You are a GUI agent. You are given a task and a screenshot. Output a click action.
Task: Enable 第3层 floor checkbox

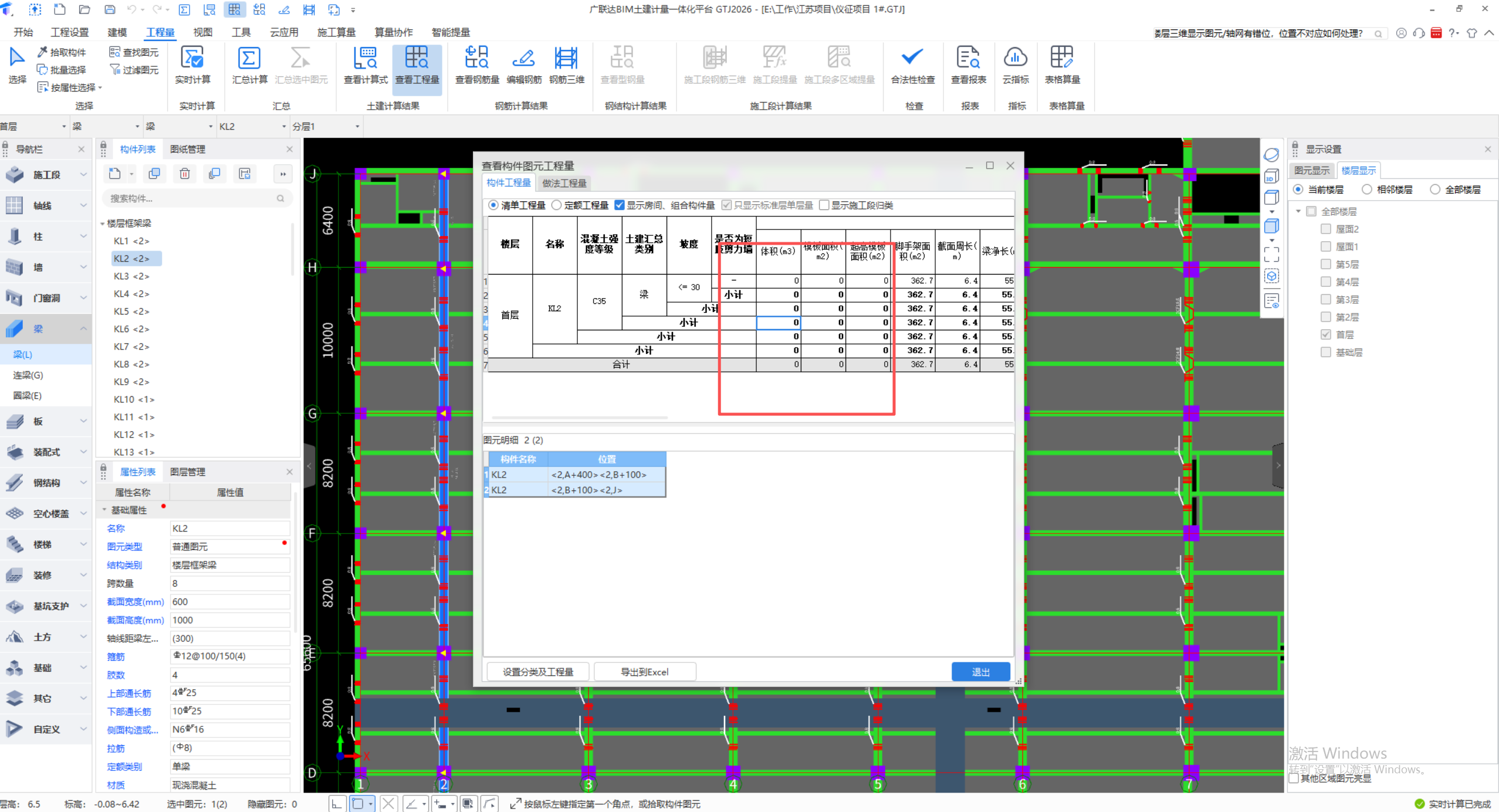click(x=1325, y=299)
